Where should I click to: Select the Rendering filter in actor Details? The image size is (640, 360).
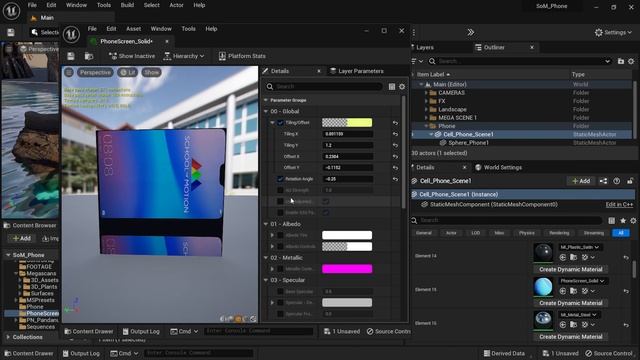(559, 233)
